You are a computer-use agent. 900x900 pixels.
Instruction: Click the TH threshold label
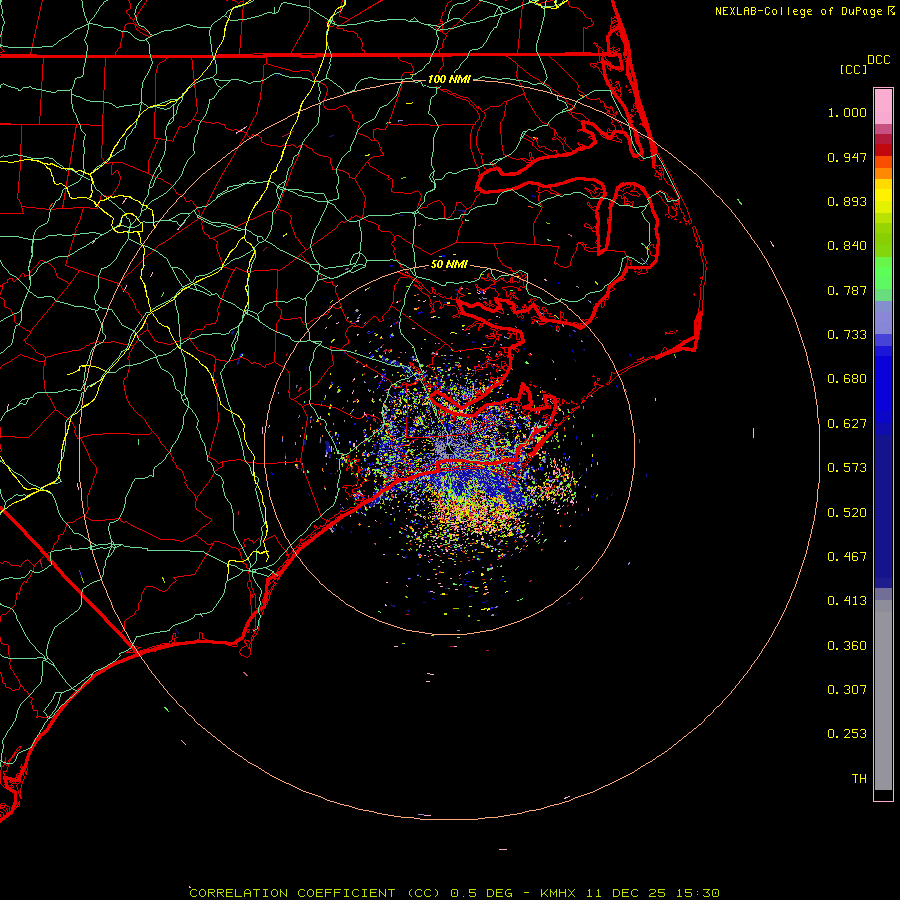click(859, 779)
